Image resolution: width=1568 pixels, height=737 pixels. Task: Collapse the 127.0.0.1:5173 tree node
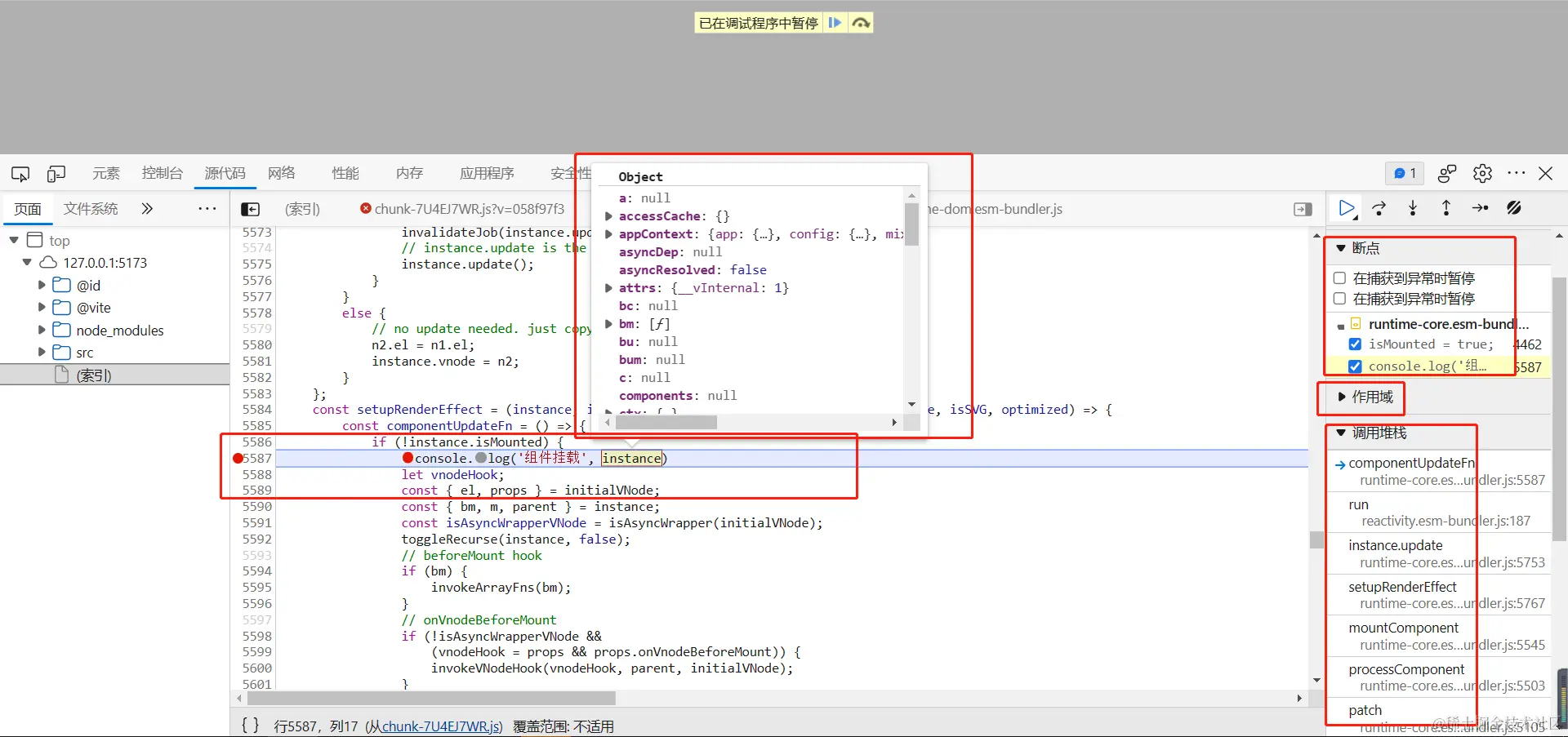pos(27,262)
